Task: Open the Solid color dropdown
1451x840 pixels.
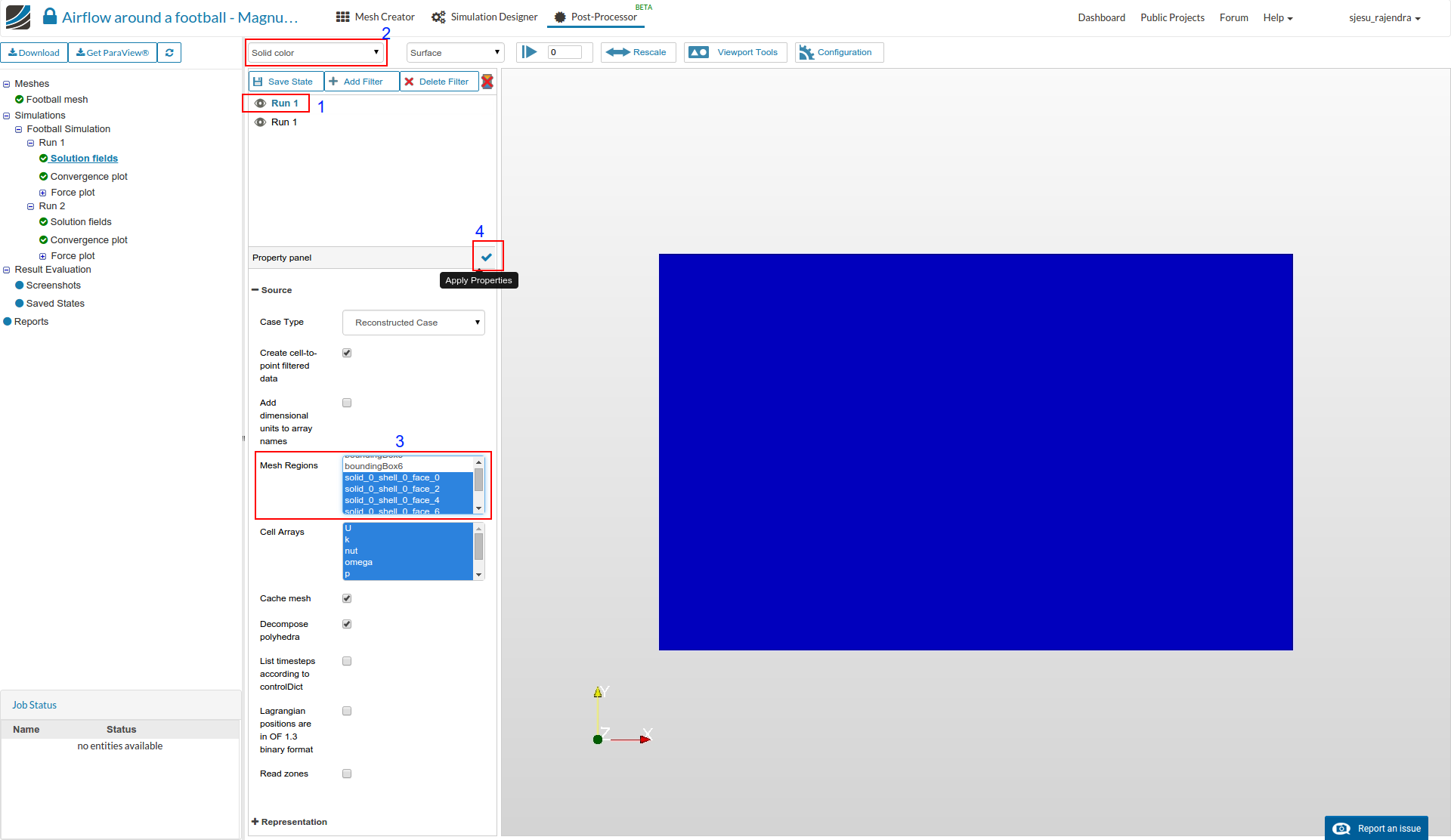Action: (315, 53)
